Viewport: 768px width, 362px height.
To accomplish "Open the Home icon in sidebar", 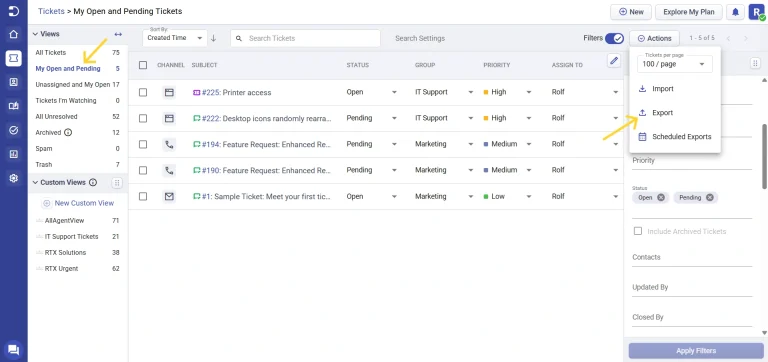I will [14, 34].
